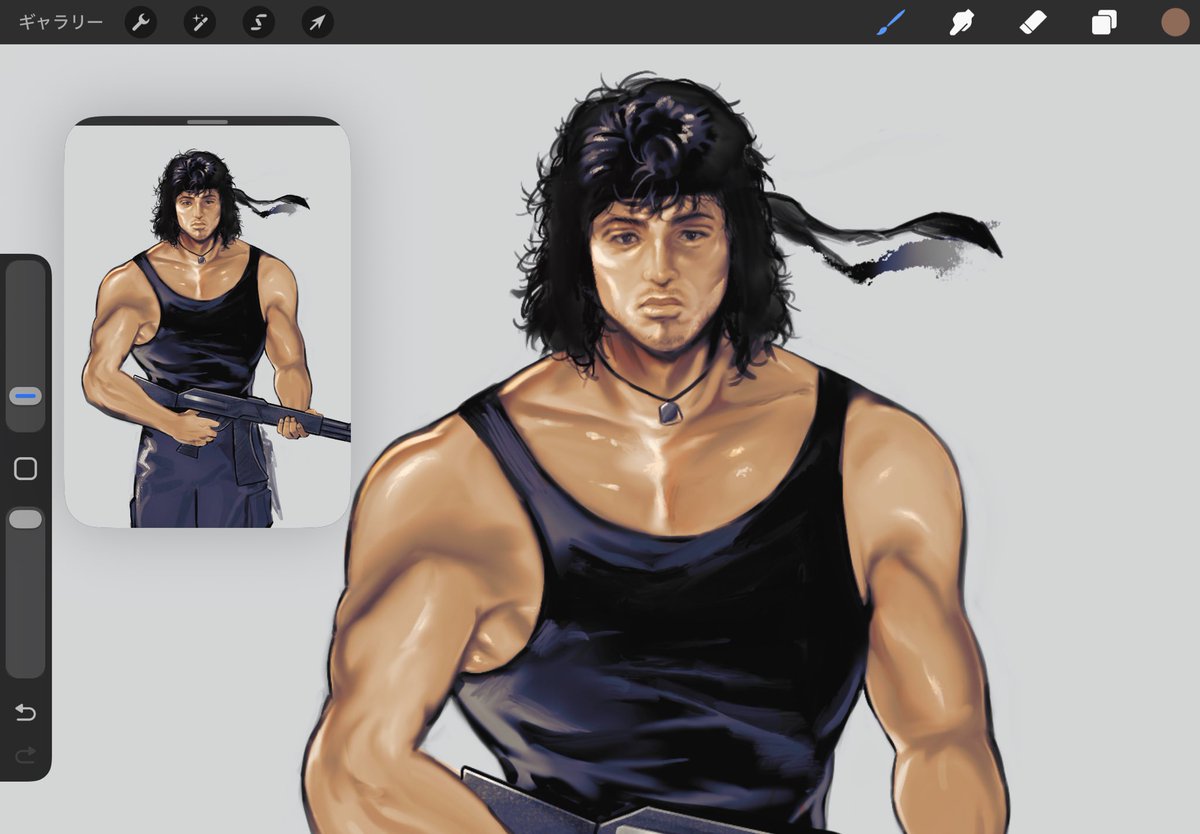Undo the last stroke with arrow button
Viewport: 1200px width, 834px height.
[x=25, y=712]
